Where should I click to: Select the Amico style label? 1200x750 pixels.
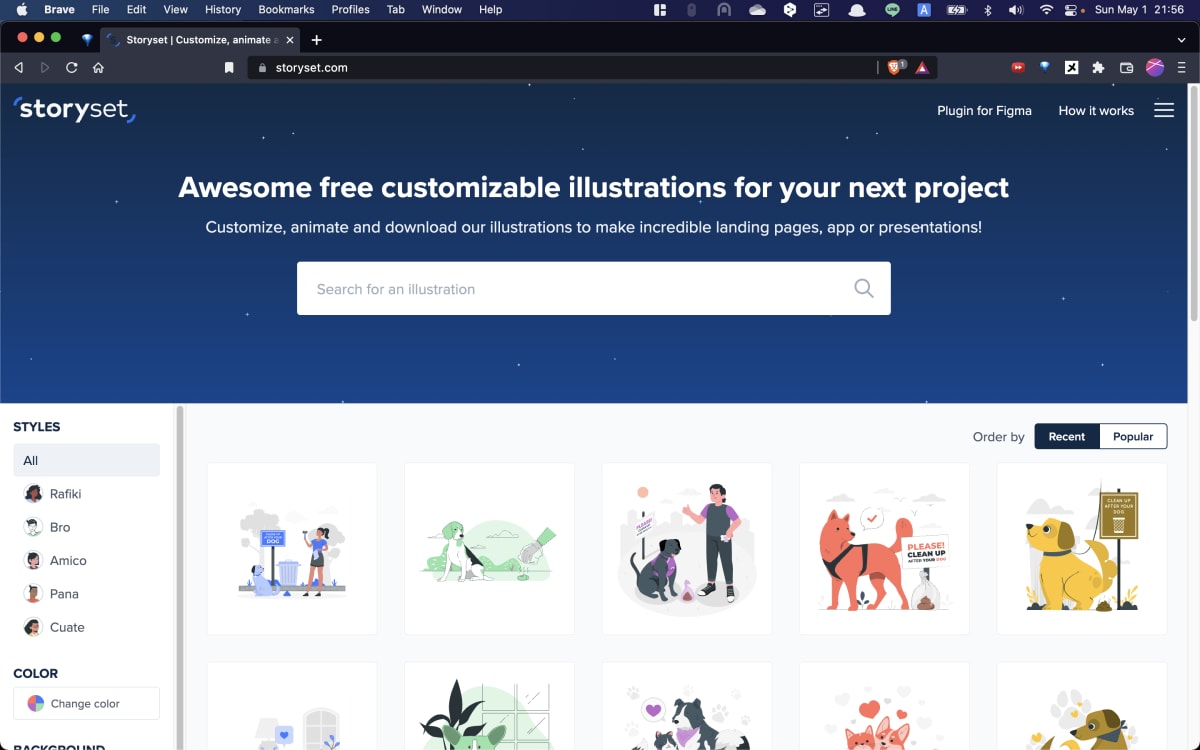coord(68,561)
